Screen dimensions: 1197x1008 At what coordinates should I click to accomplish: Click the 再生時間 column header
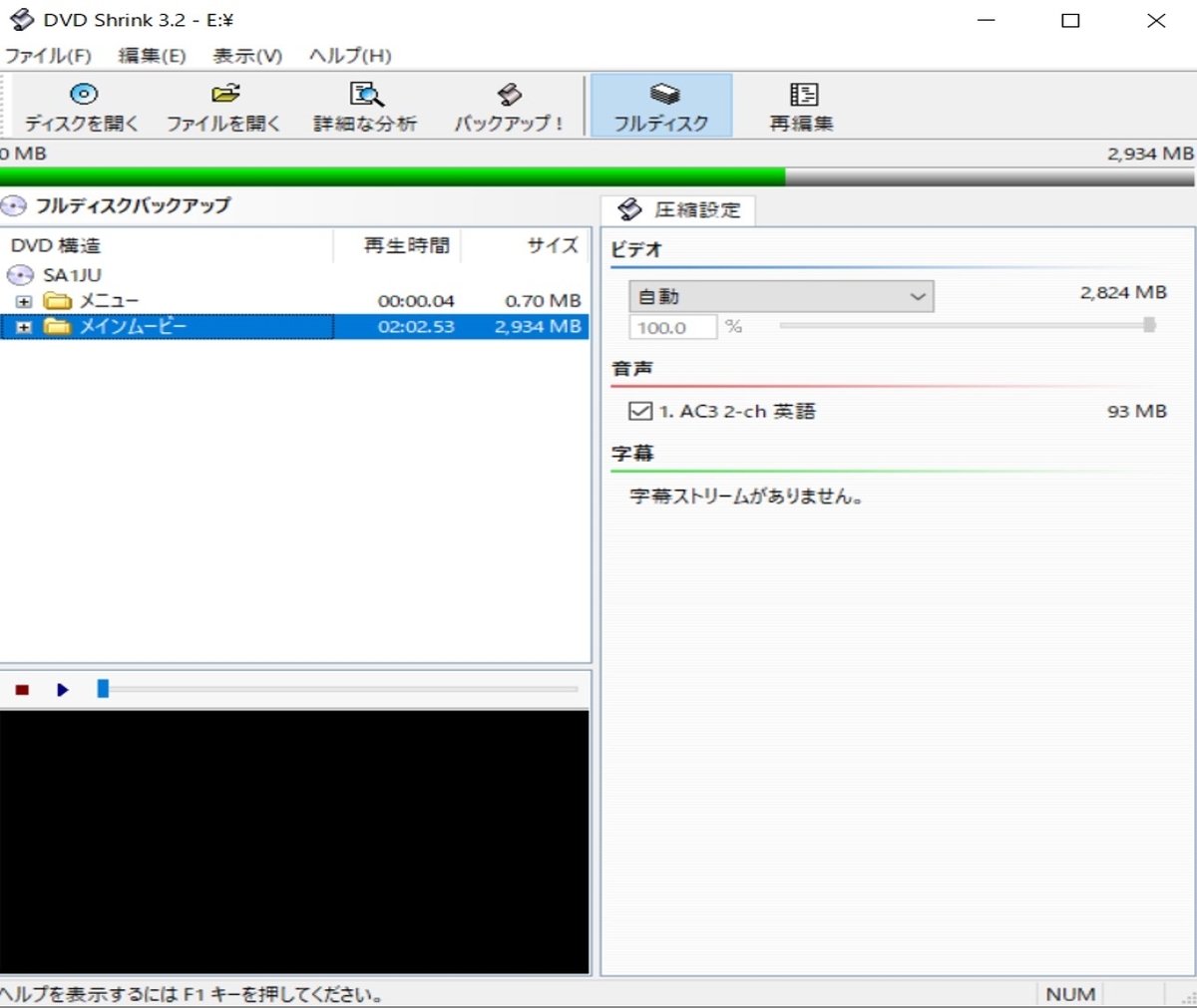click(397, 245)
